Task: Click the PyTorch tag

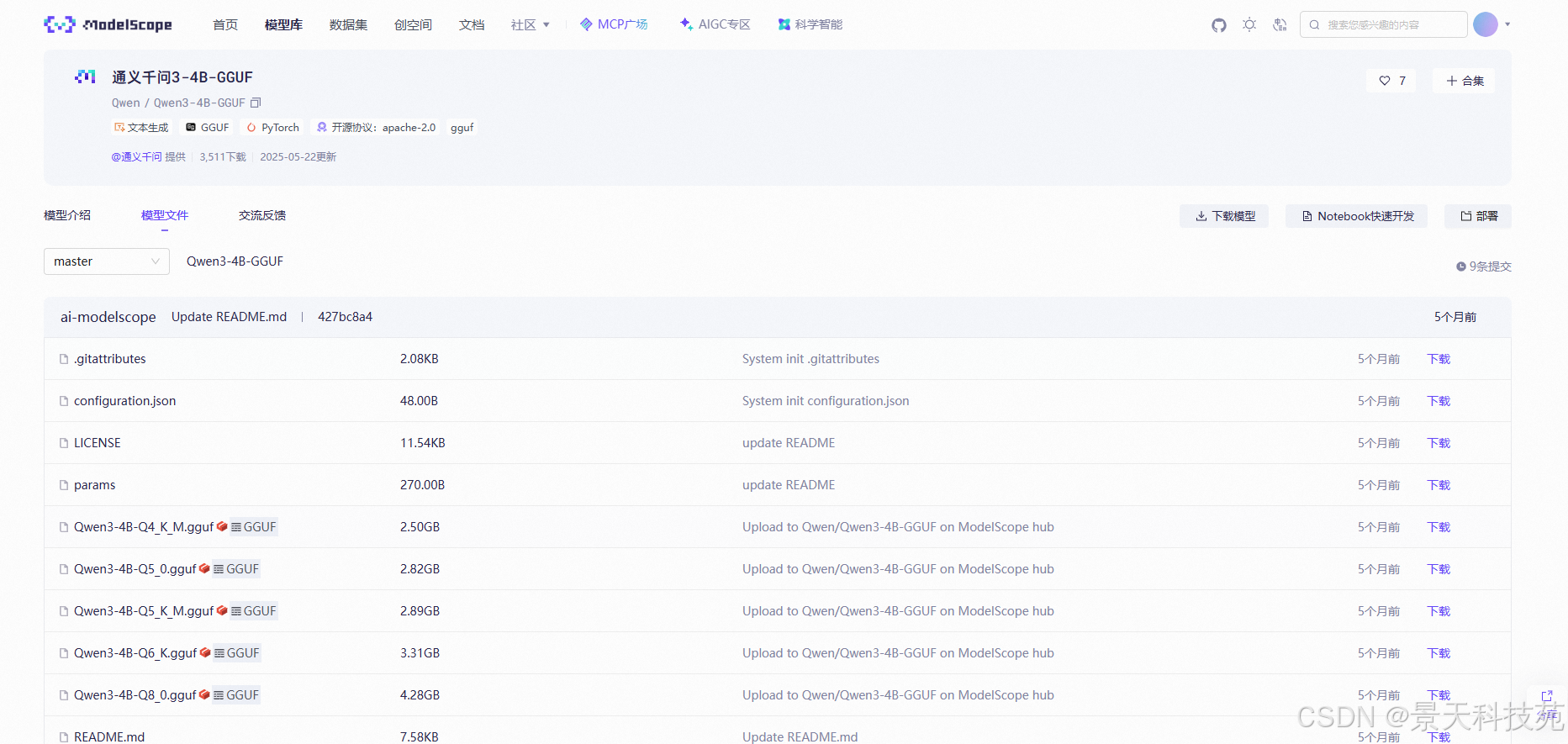Action: 273,128
